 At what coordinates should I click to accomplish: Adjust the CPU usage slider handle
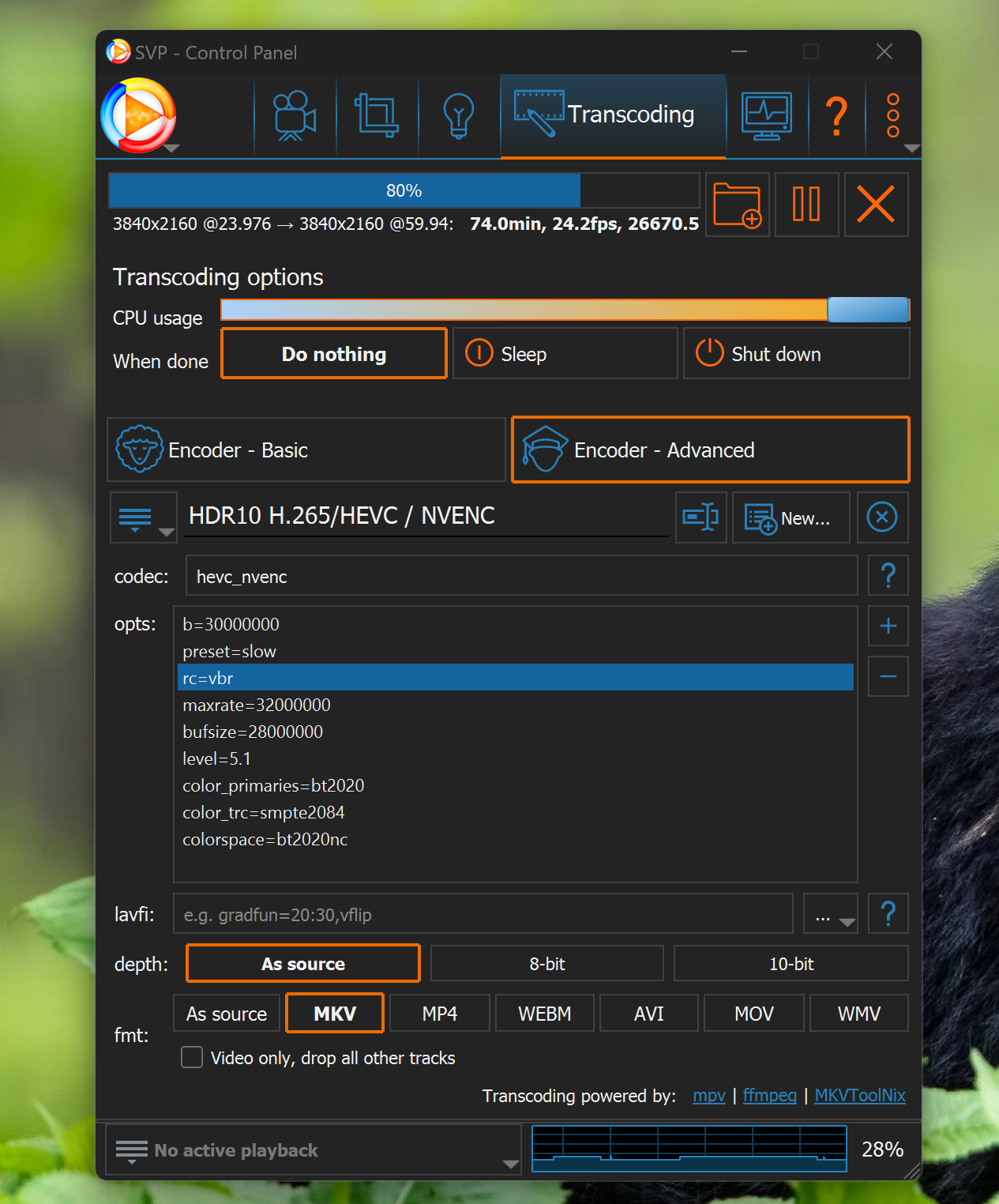867,310
